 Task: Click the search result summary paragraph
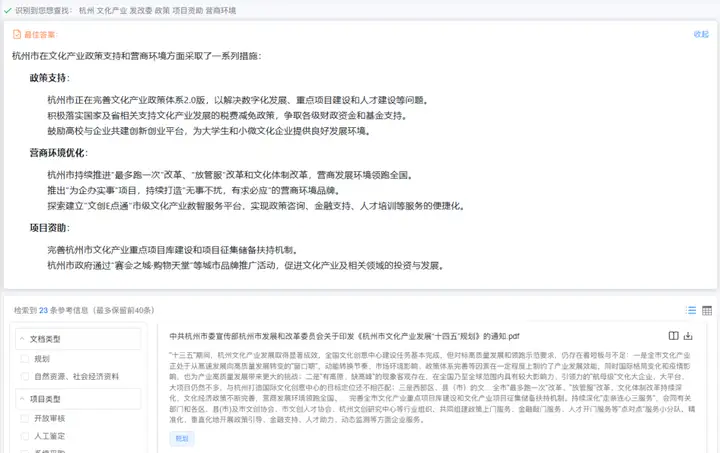tap(430, 388)
